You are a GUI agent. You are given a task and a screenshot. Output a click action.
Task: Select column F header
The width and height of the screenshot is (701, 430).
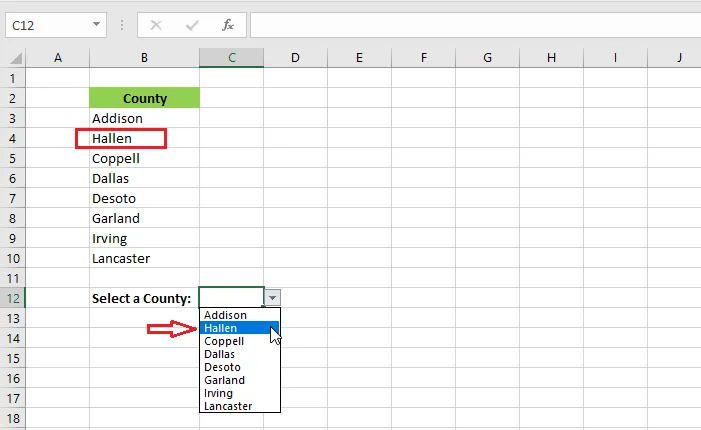click(x=423, y=58)
